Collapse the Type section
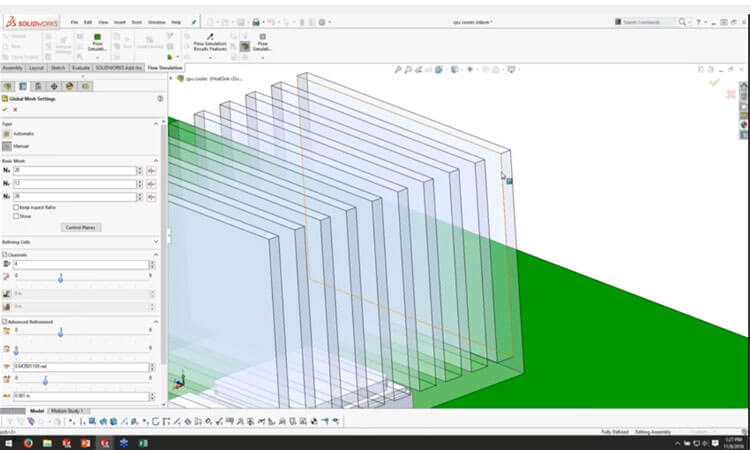The image size is (750, 450). coord(157,123)
